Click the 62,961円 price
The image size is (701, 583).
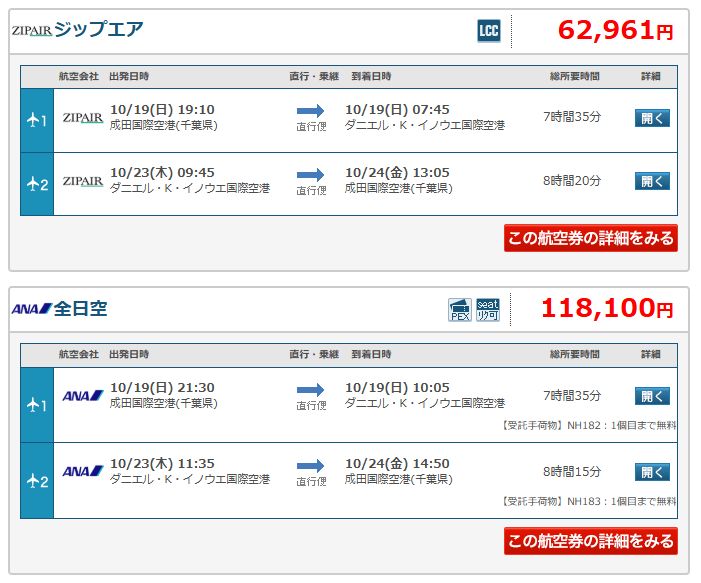(615, 30)
